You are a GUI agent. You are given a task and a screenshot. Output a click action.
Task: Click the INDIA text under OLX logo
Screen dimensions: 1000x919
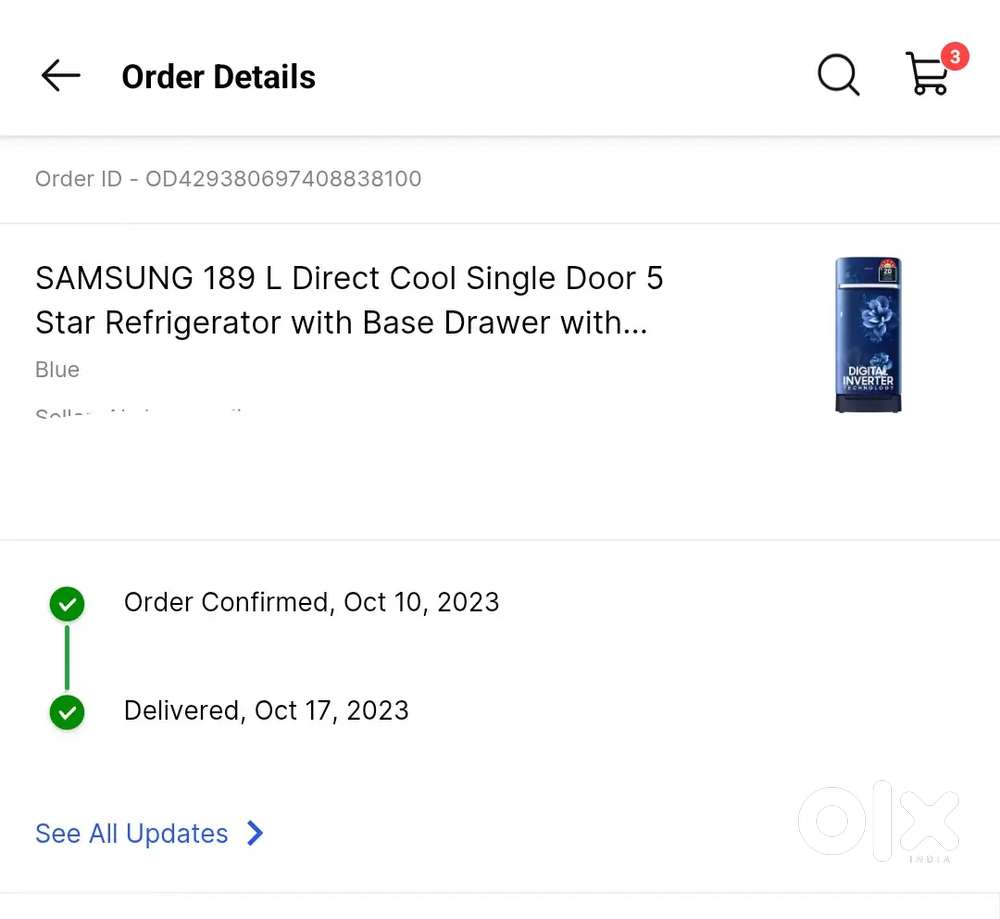tap(930, 859)
